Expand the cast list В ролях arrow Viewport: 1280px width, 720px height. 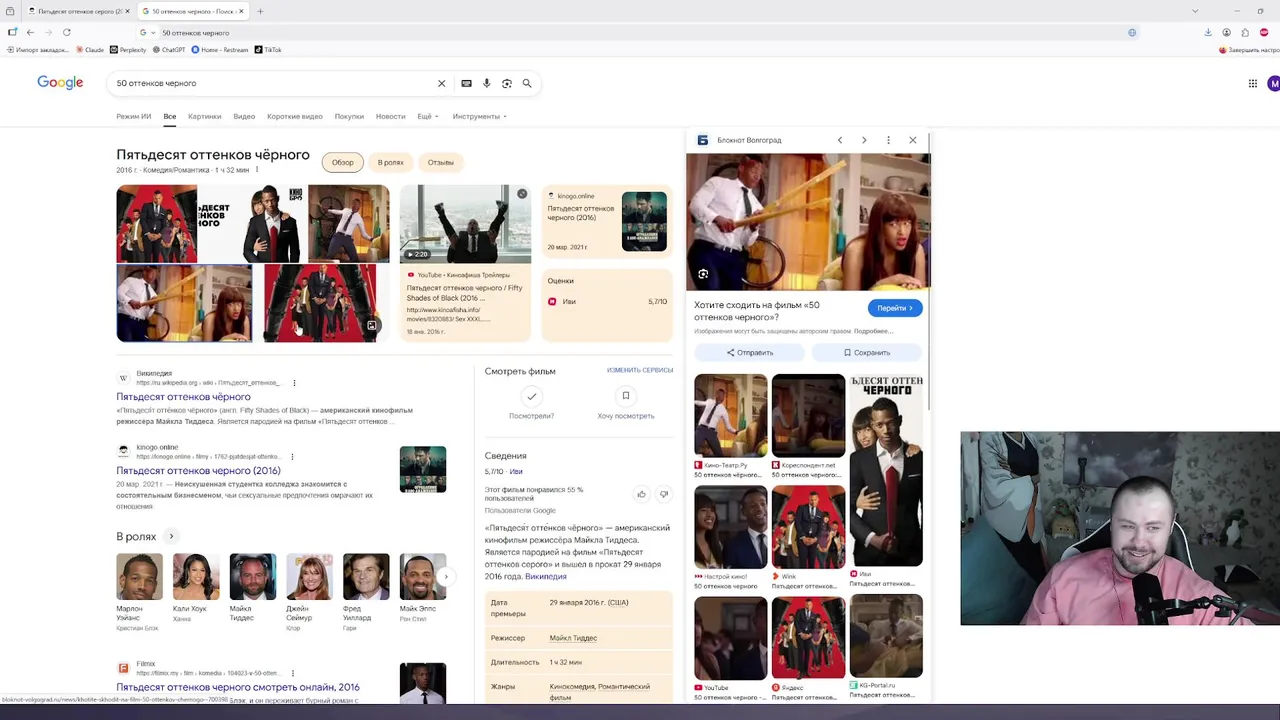[171, 536]
